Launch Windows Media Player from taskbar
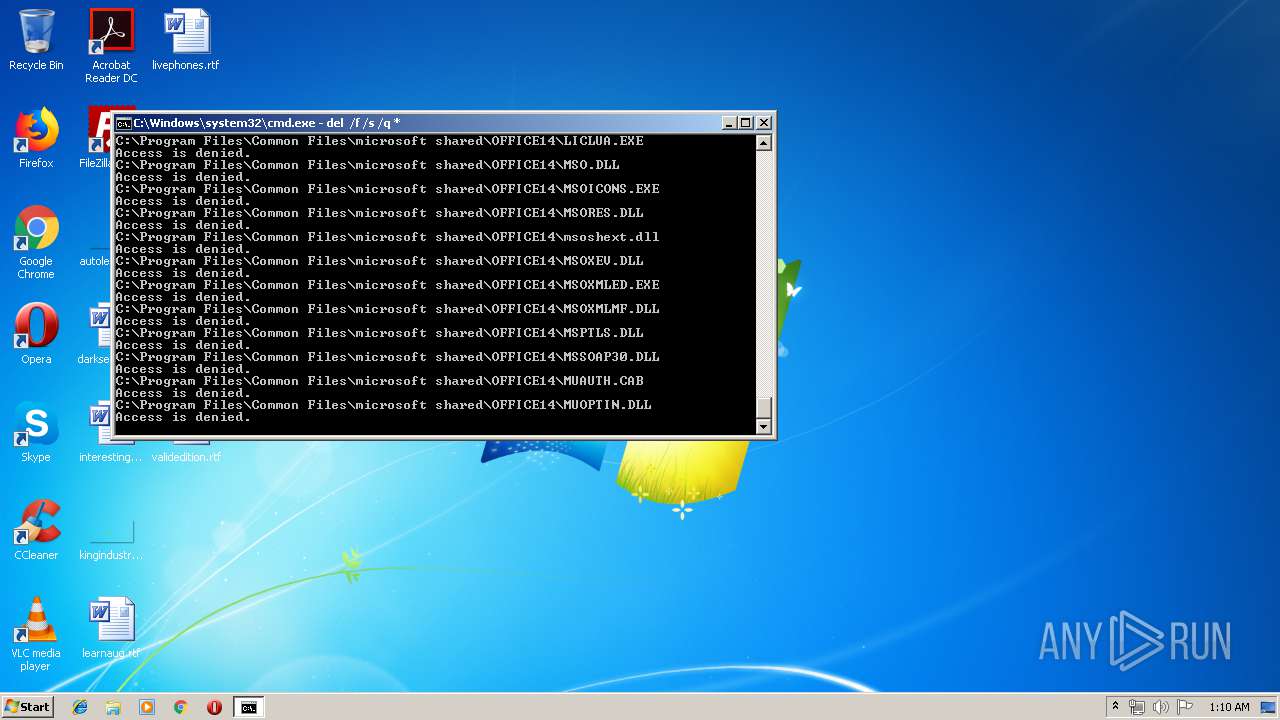The image size is (1280, 720). coord(147,707)
